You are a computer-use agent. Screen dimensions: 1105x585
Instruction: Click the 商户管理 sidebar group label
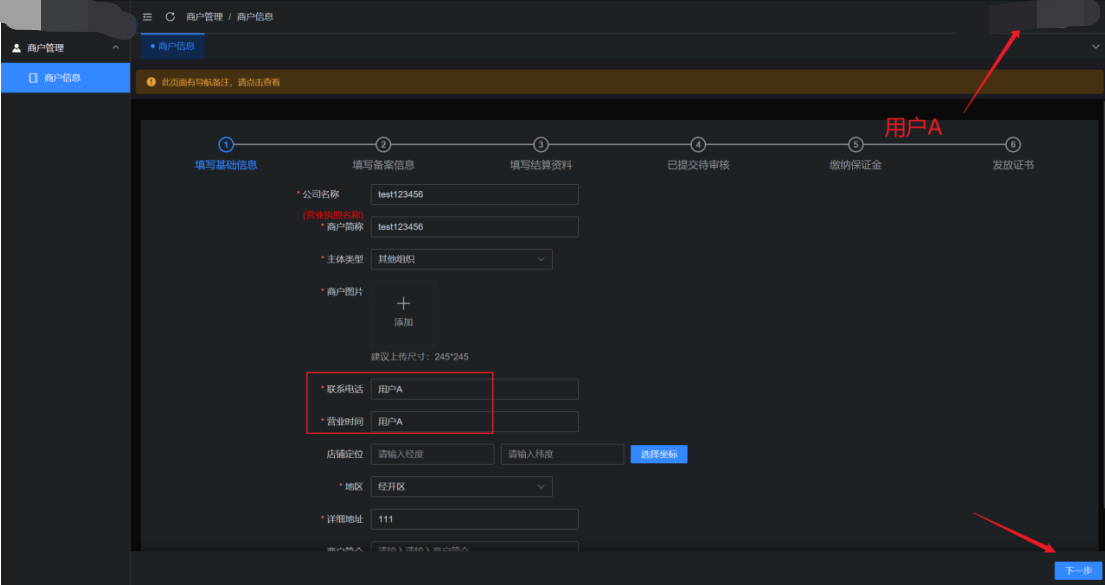click(46, 48)
